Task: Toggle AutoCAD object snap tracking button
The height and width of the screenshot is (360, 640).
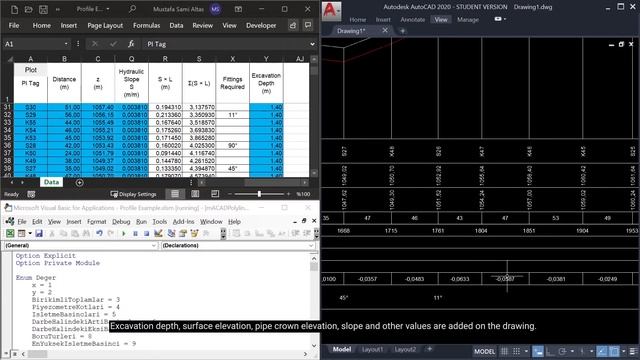Action: pos(602,351)
